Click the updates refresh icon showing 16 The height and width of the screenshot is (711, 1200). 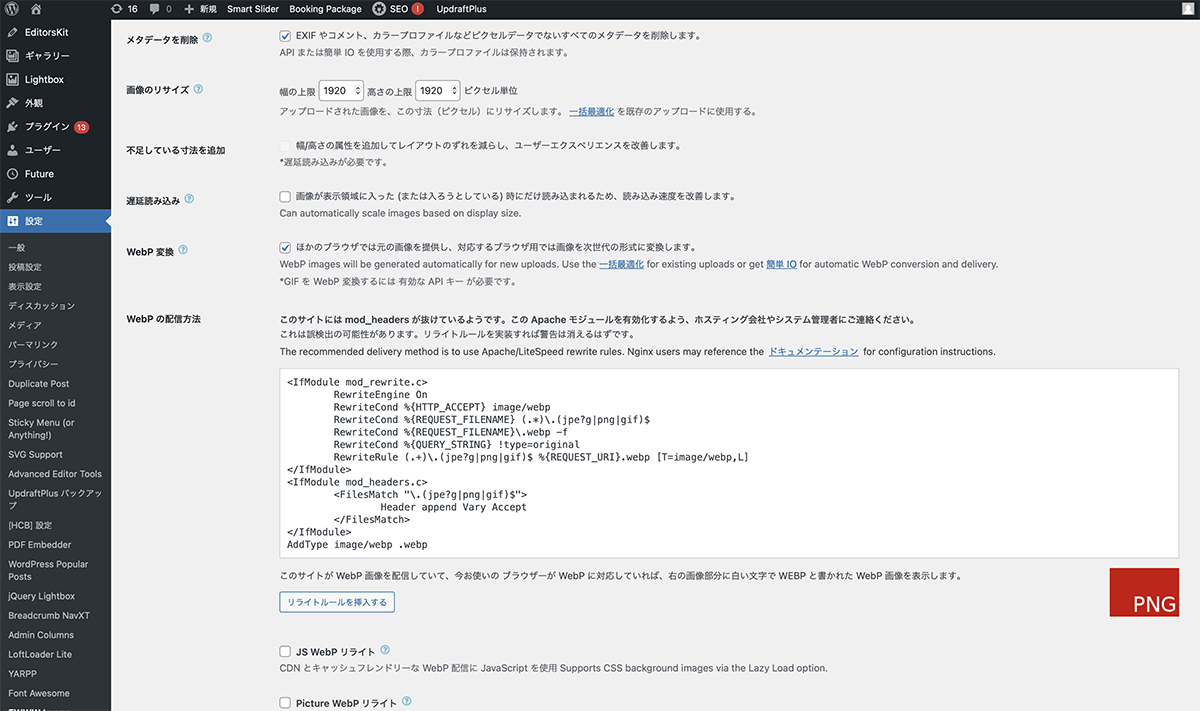(117, 9)
